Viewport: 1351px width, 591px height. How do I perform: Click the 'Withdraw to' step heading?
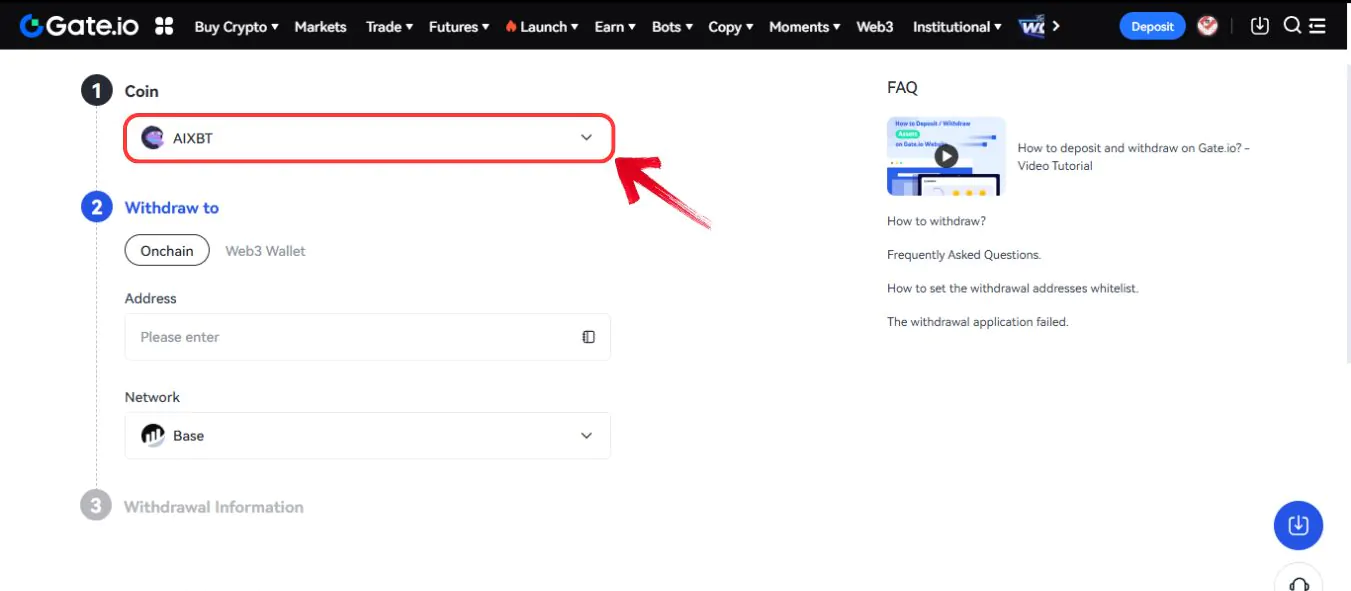(171, 208)
